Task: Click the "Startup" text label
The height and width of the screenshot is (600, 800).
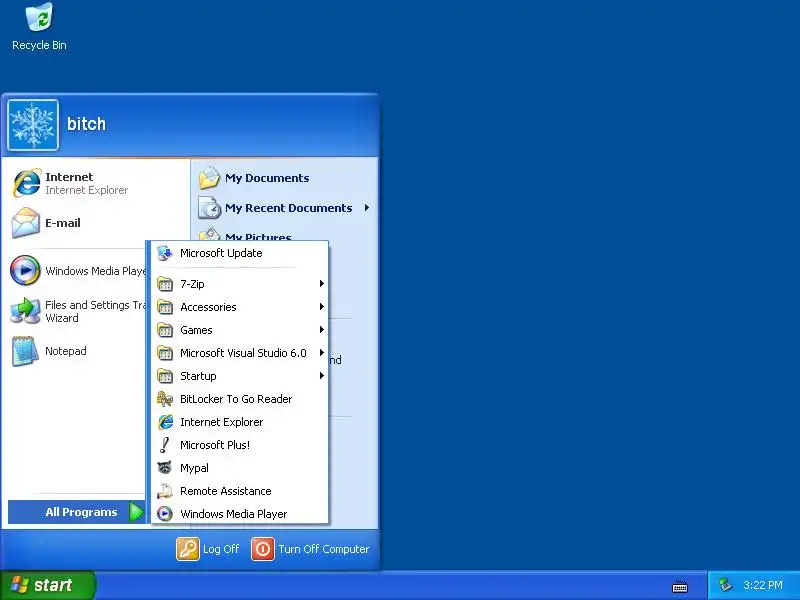Action: click(198, 376)
